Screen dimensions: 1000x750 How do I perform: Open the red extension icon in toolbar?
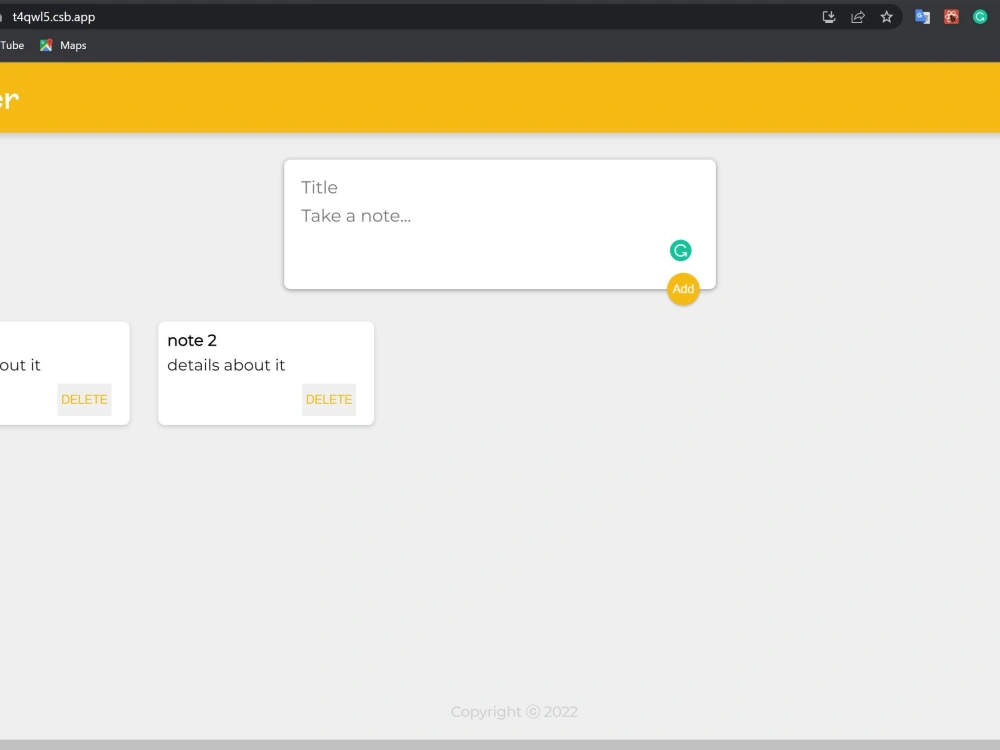(951, 17)
